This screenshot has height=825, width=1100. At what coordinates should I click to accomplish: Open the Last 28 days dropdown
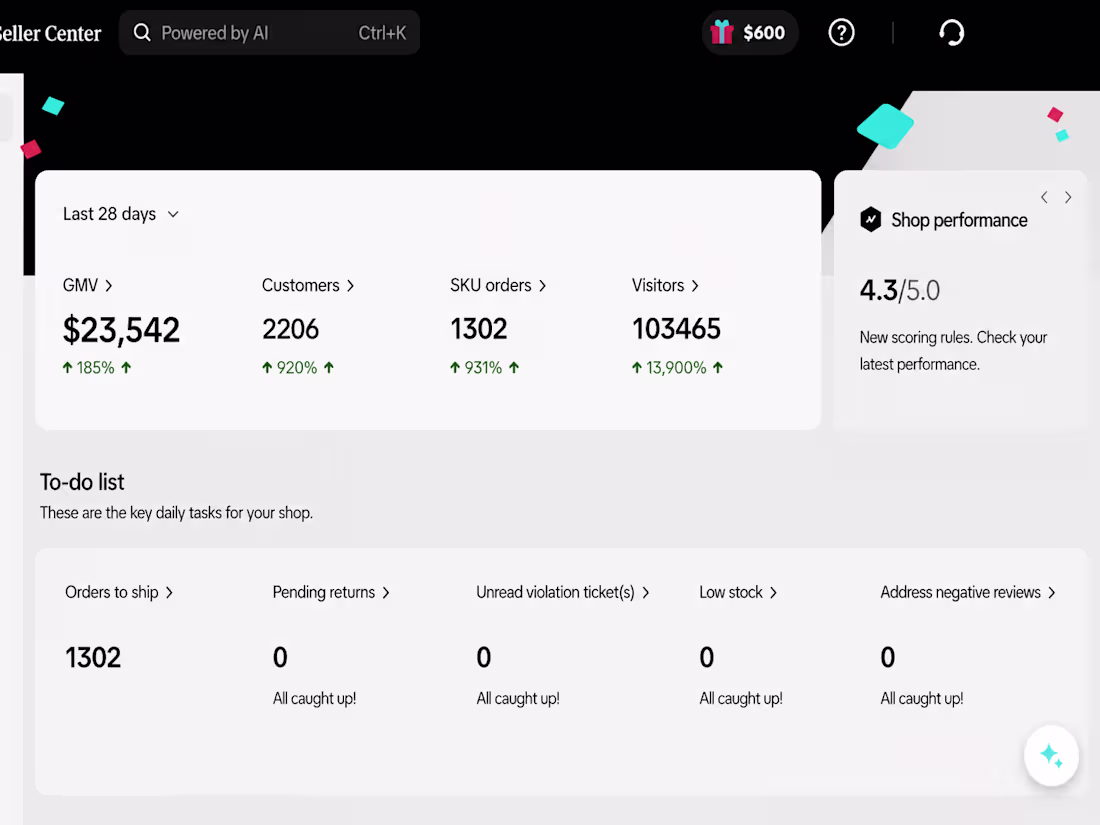[x=121, y=214]
